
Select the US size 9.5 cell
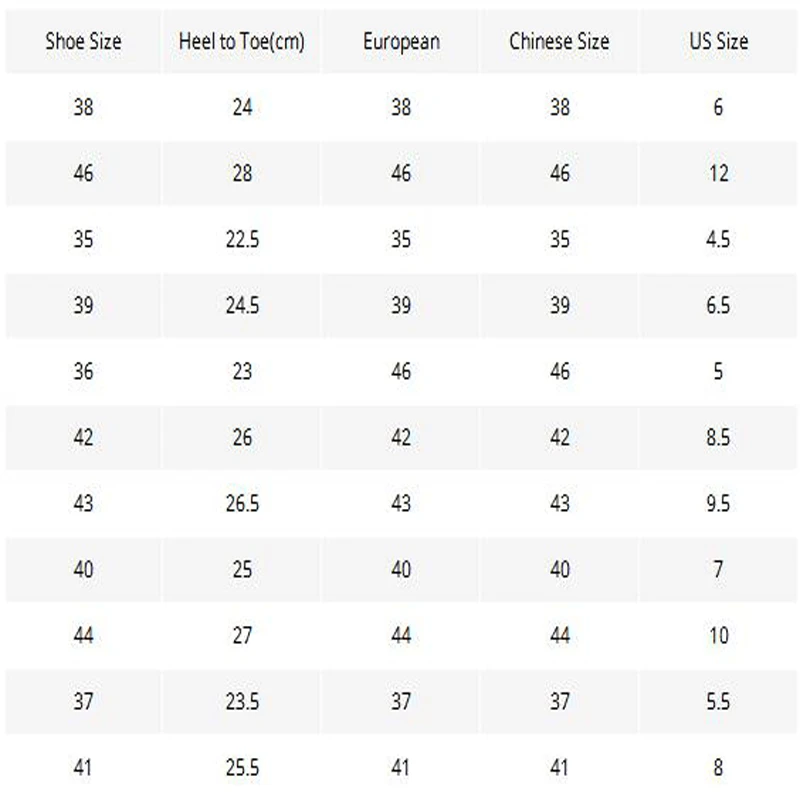coord(718,504)
